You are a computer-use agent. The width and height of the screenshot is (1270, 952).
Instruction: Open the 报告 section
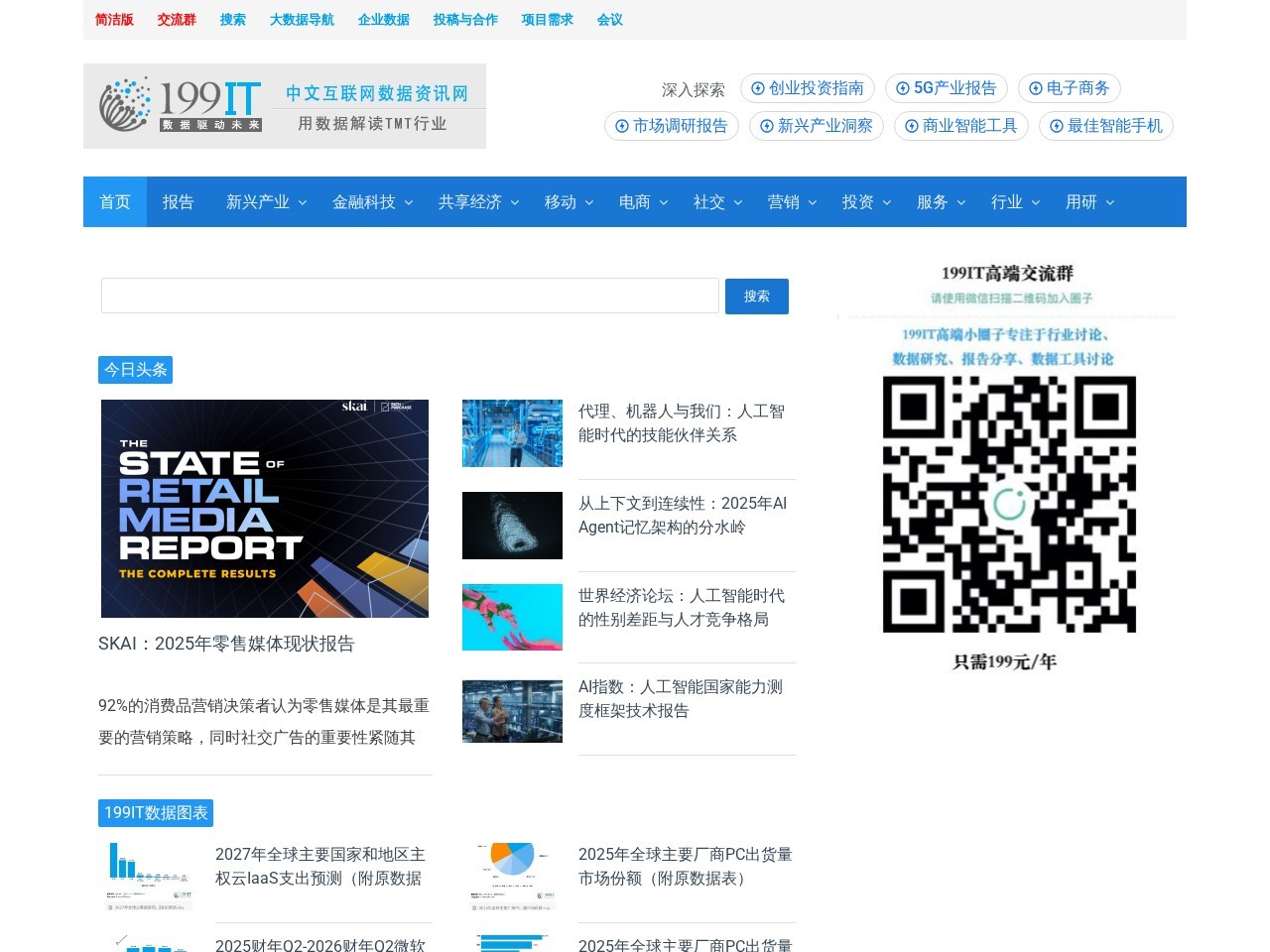[178, 201]
